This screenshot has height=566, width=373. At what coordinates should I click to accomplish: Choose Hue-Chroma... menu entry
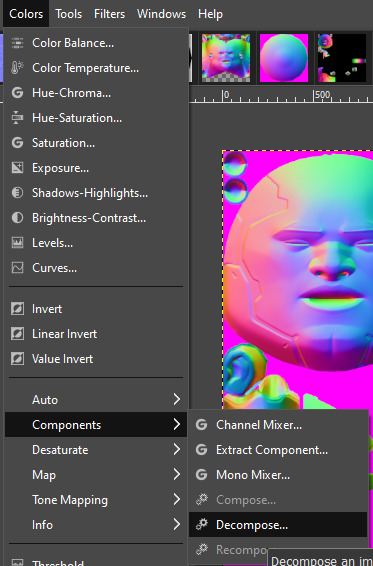96,93
